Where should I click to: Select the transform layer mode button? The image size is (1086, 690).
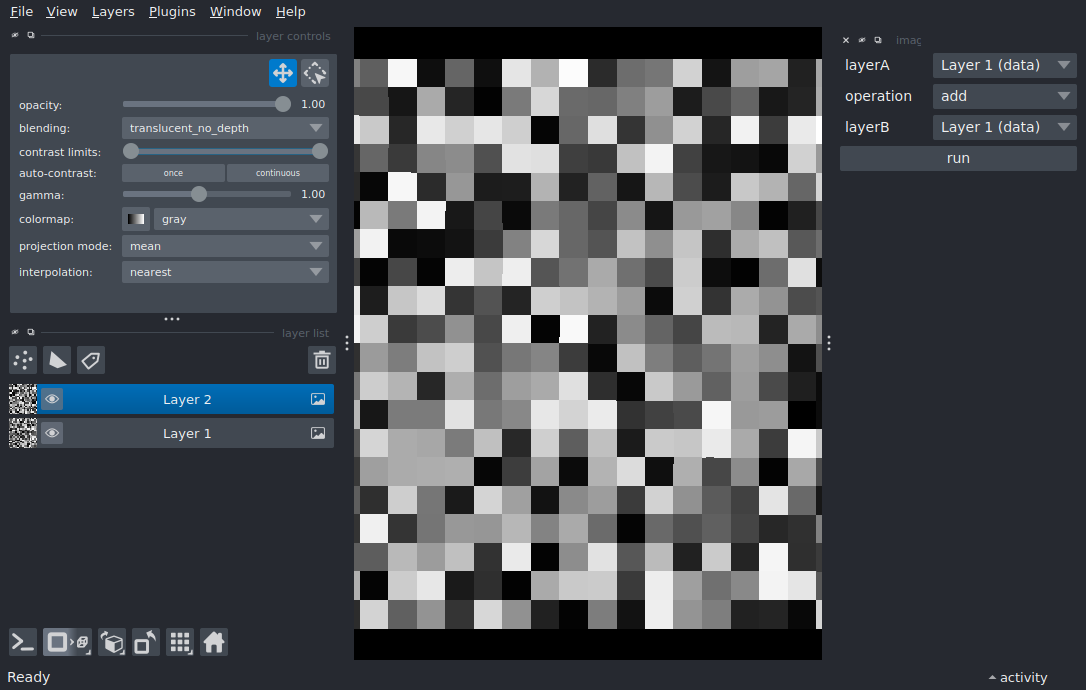315,73
